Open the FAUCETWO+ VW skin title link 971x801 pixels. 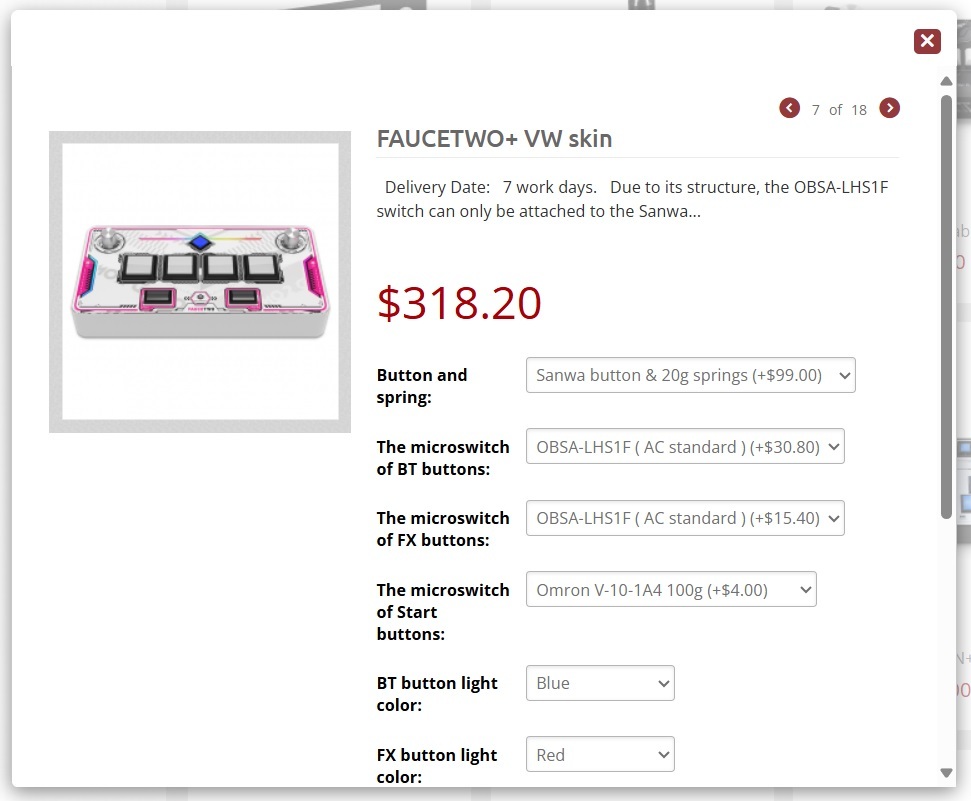pos(494,139)
